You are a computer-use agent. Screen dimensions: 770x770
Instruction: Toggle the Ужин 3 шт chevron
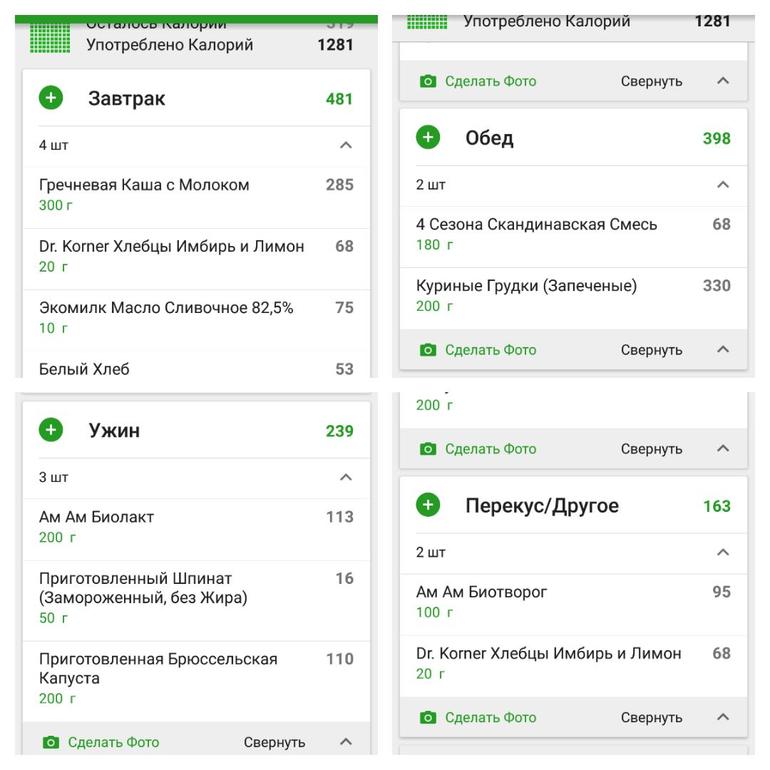coord(346,477)
